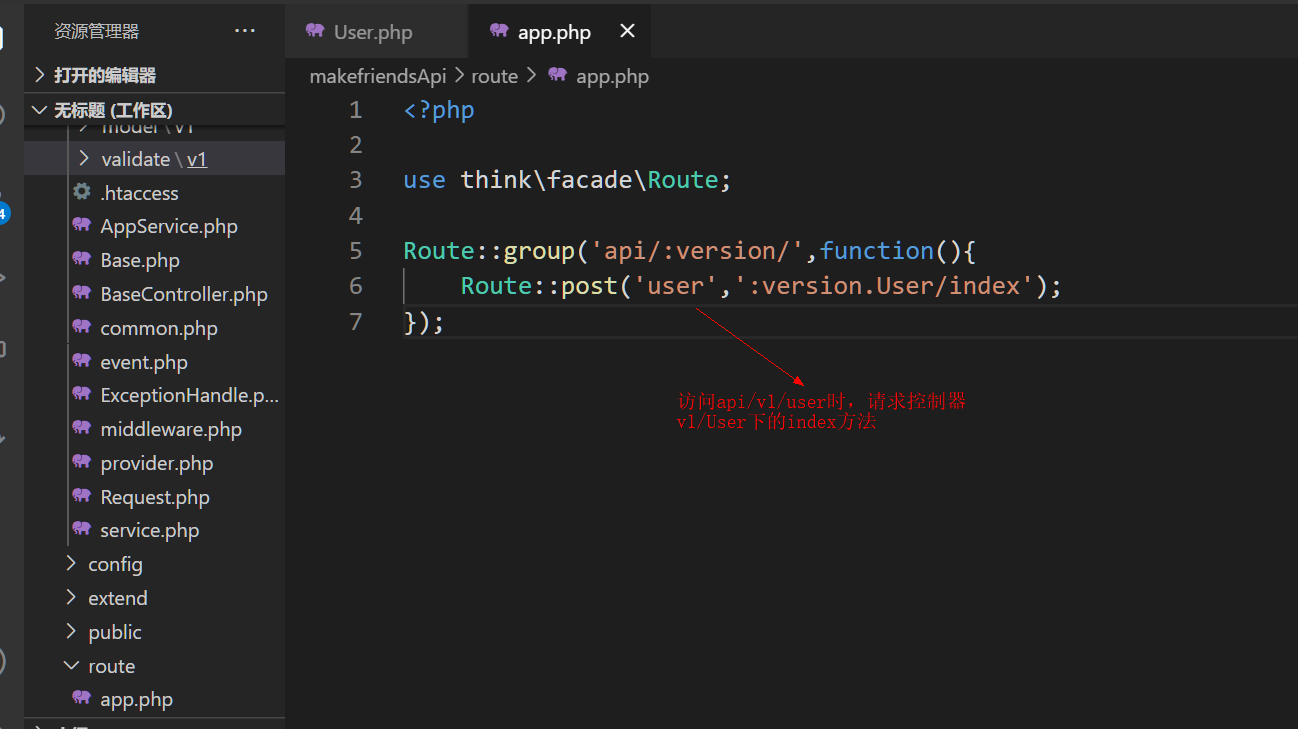Expand the config folder
The height and width of the screenshot is (729, 1298).
click(x=114, y=564)
